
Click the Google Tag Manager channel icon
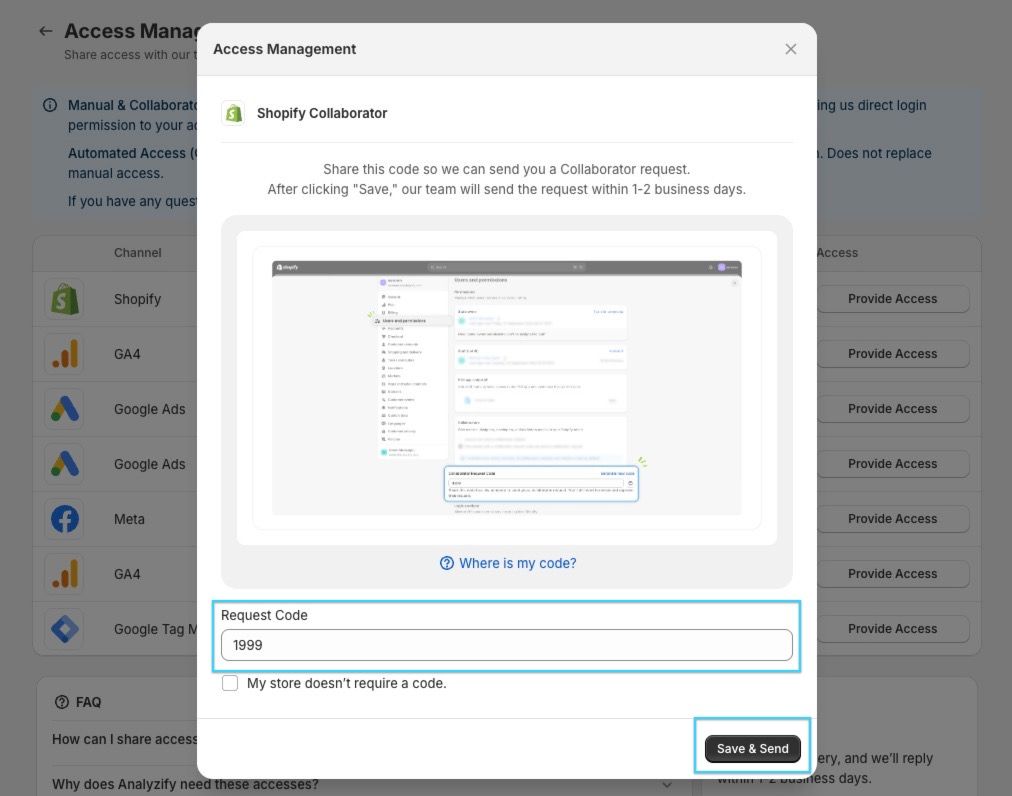coord(64,629)
